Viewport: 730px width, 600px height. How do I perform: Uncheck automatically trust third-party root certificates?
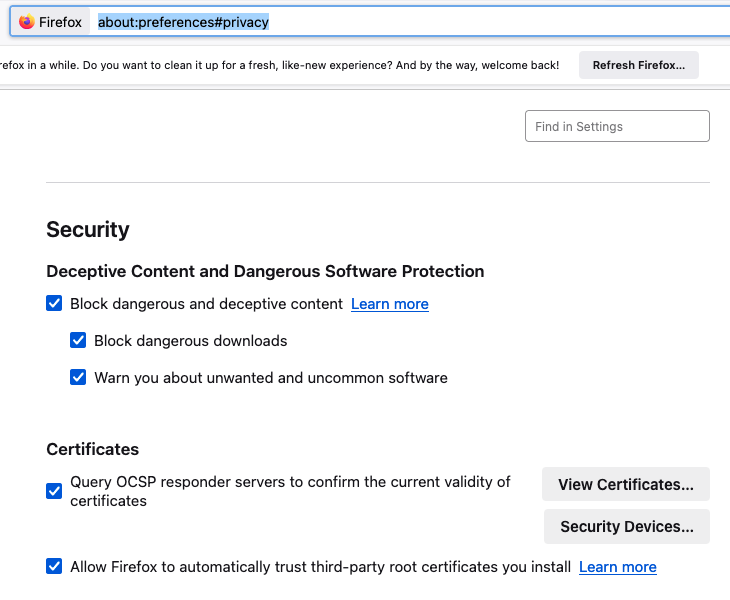pyautogui.click(x=54, y=566)
